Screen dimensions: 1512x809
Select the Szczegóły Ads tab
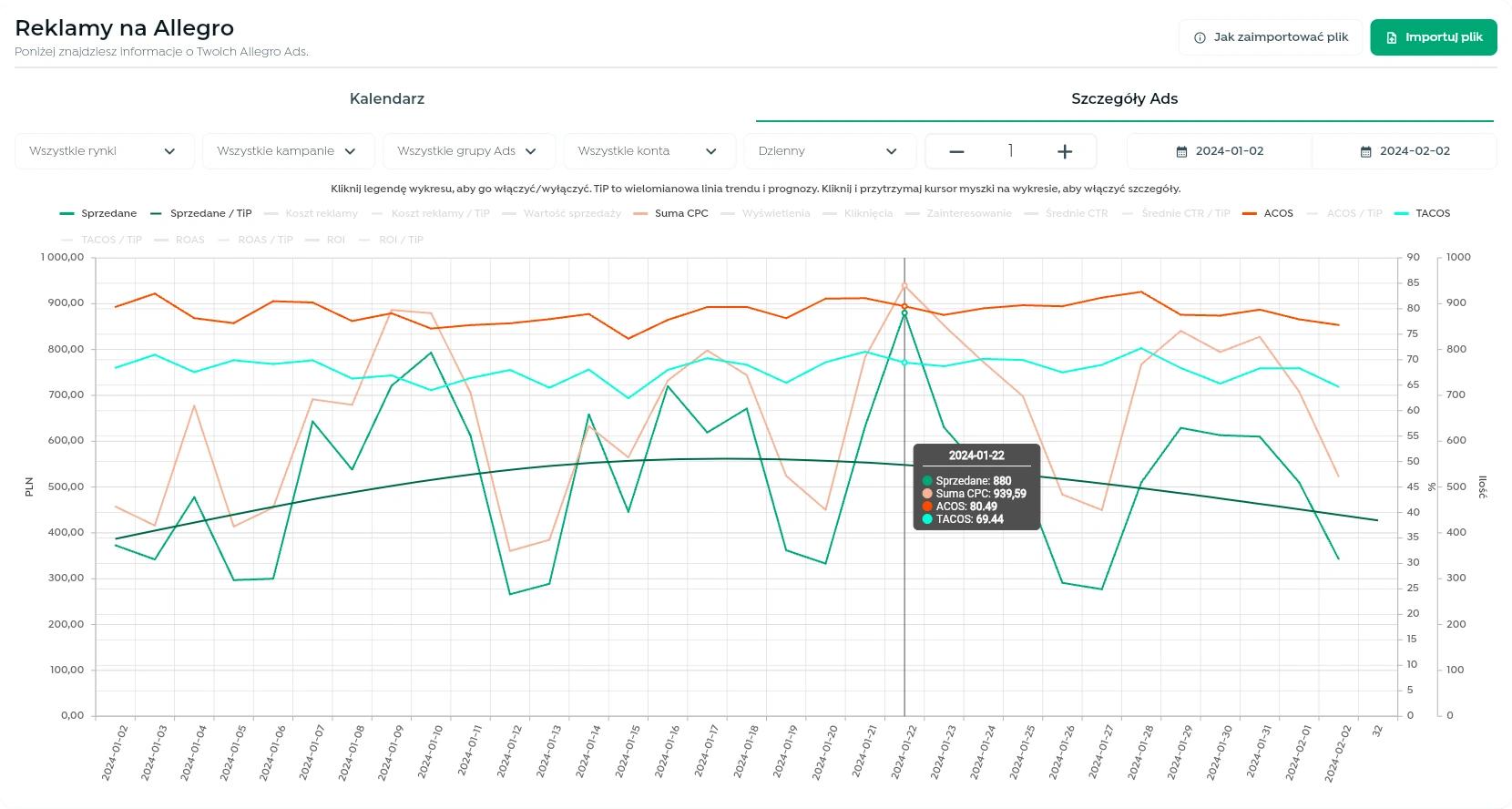click(1124, 98)
